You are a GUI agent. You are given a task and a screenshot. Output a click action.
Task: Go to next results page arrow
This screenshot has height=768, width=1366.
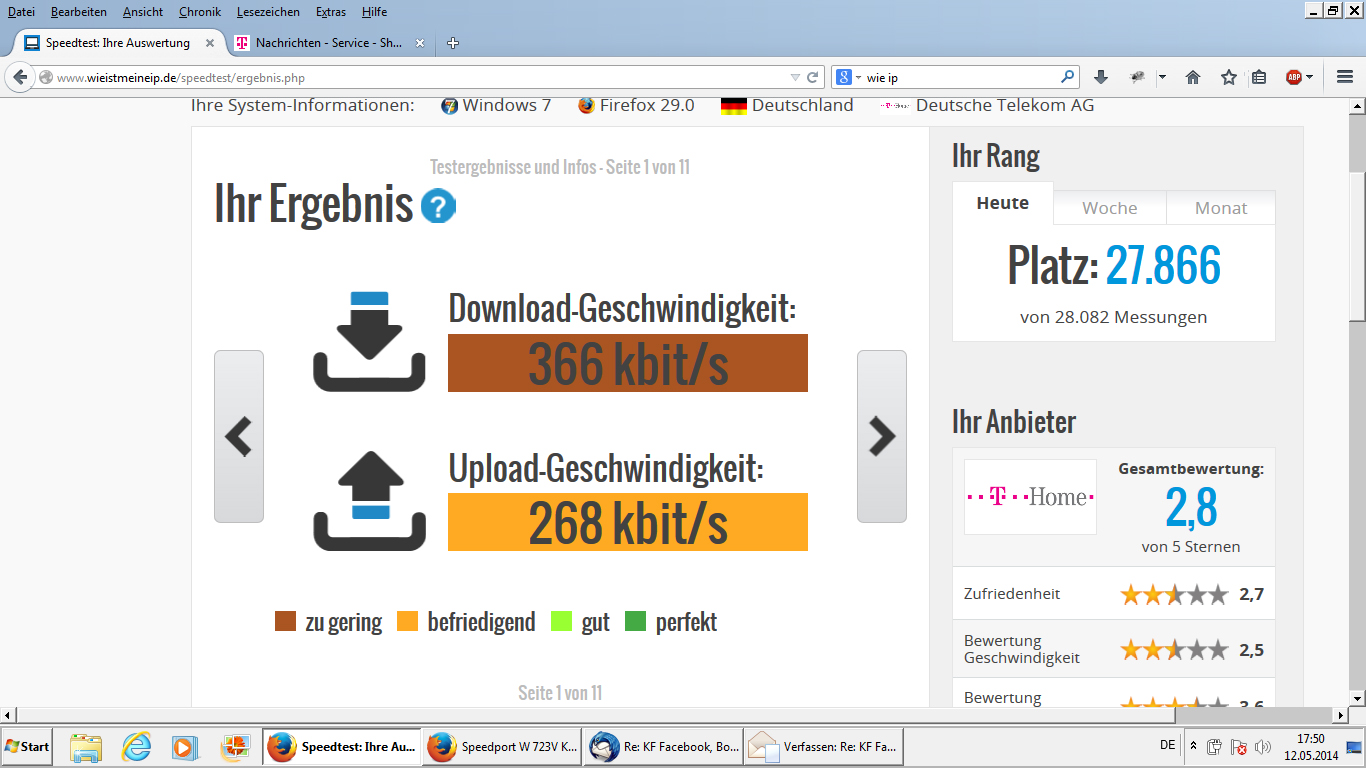point(881,436)
